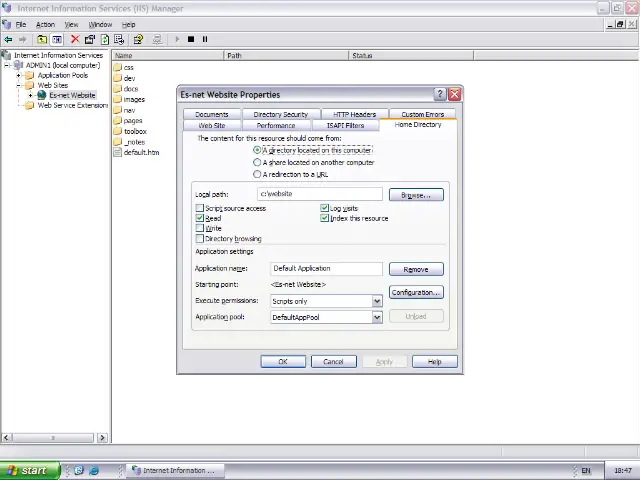
Task: Switch to the Directory Security tab
Action: point(280,114)
